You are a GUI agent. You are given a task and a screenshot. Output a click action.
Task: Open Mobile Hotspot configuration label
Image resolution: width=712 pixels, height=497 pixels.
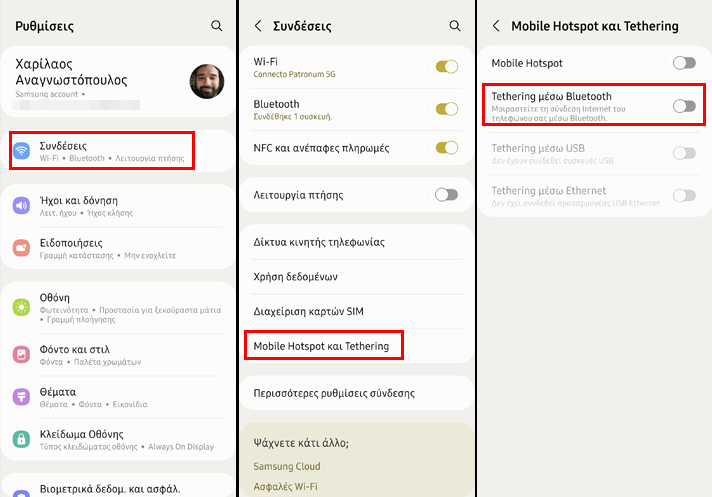click(527, 63)
